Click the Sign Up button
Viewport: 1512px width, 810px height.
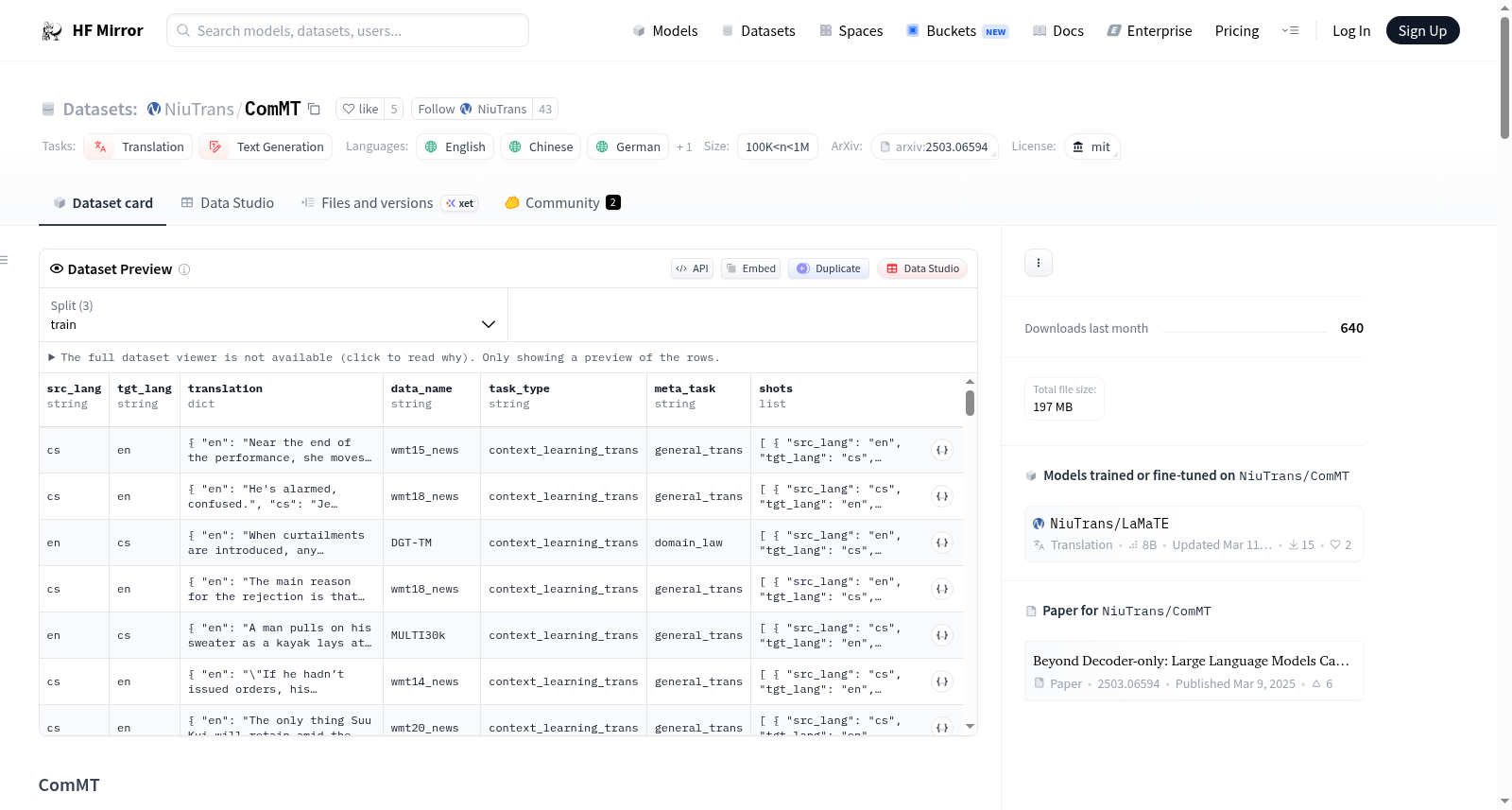[x=1422, y=30]
